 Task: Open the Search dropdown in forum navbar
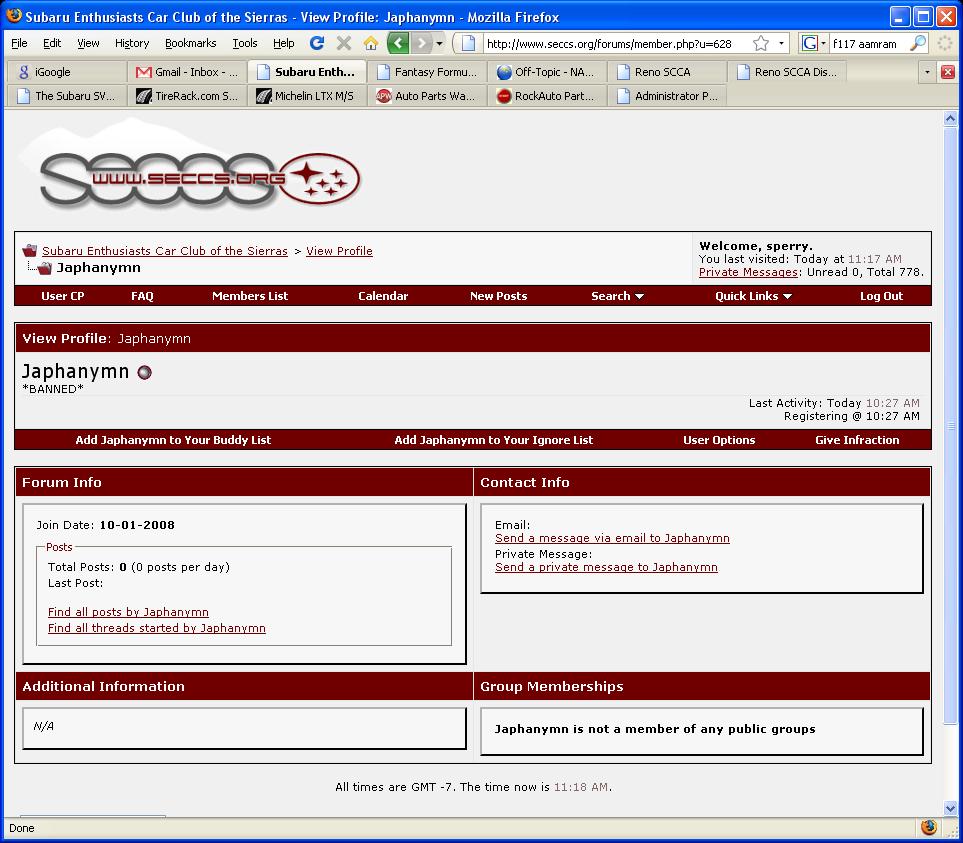click(617, 296)
